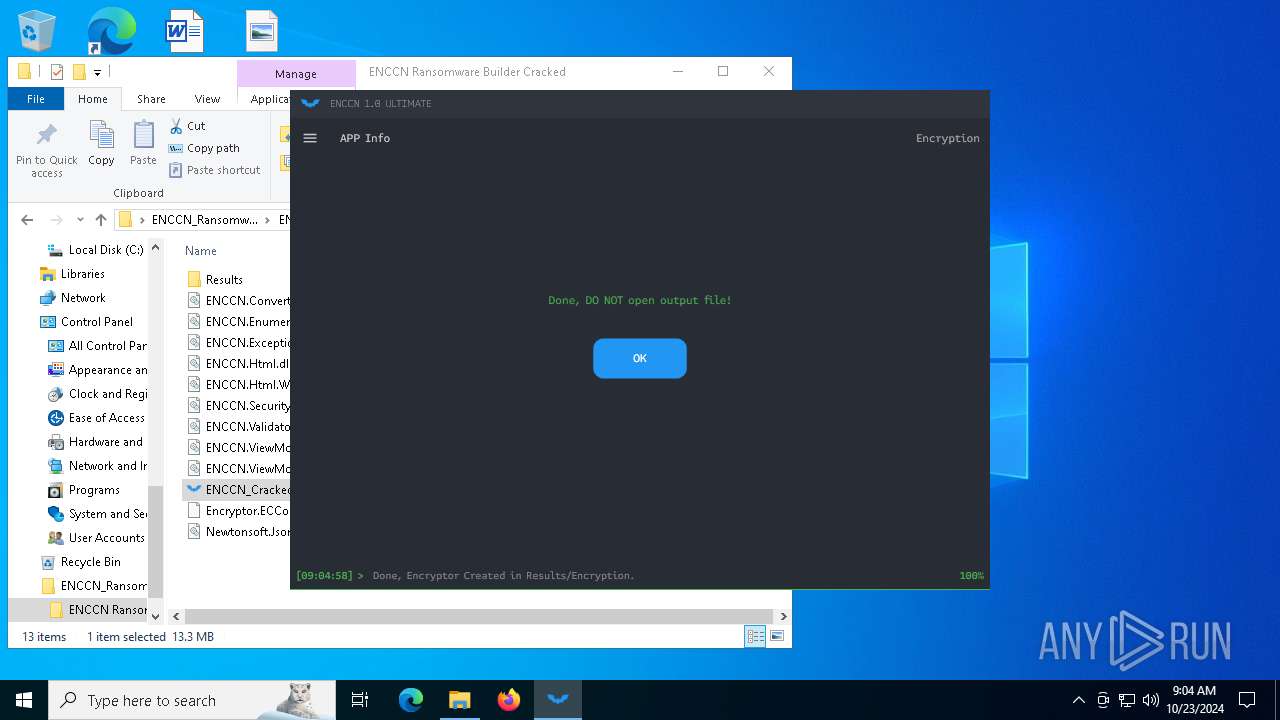Viewport: 1280px width, 720px height.
Task: Open Windows Start menu
Action: pos(24,700)
